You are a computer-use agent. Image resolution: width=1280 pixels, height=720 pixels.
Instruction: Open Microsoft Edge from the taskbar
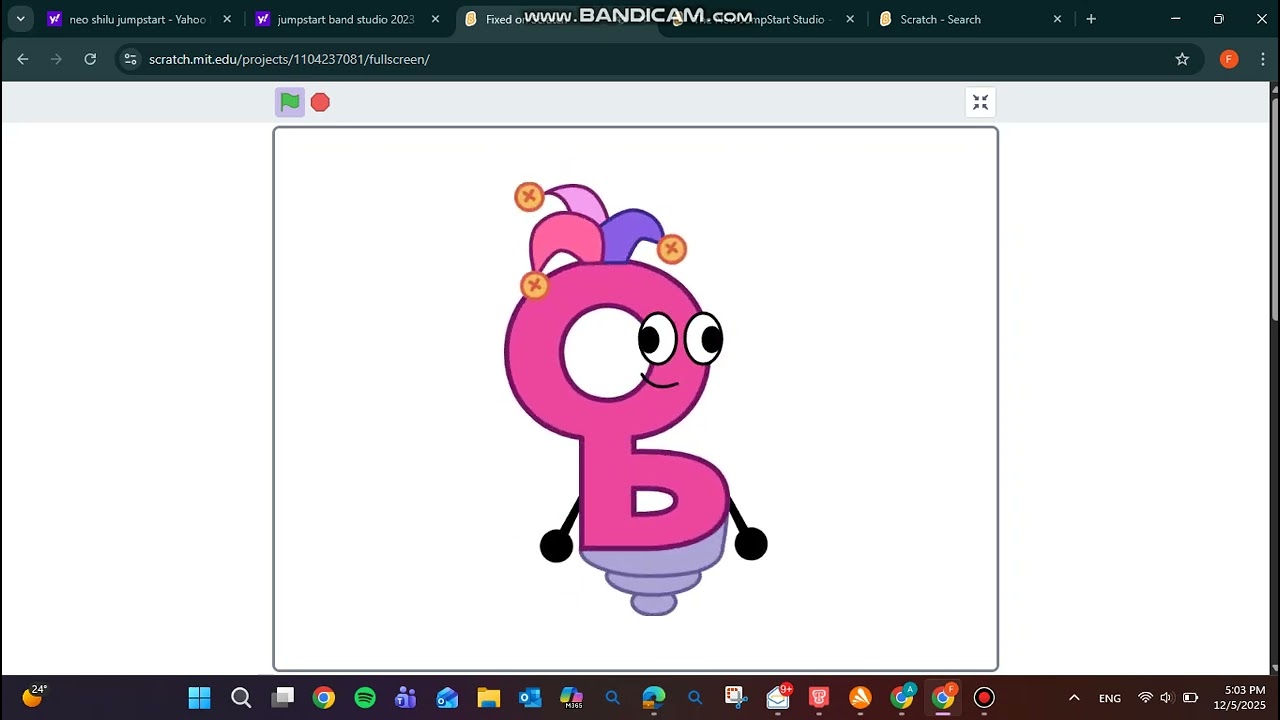(653, 698)
